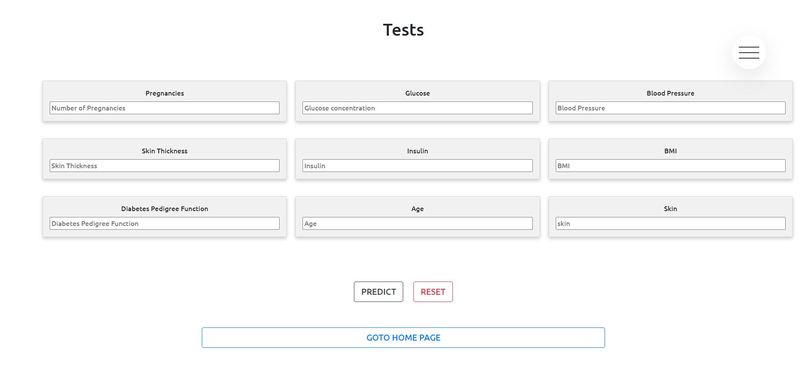Click the Blood Pressure card label

(670, 94)
